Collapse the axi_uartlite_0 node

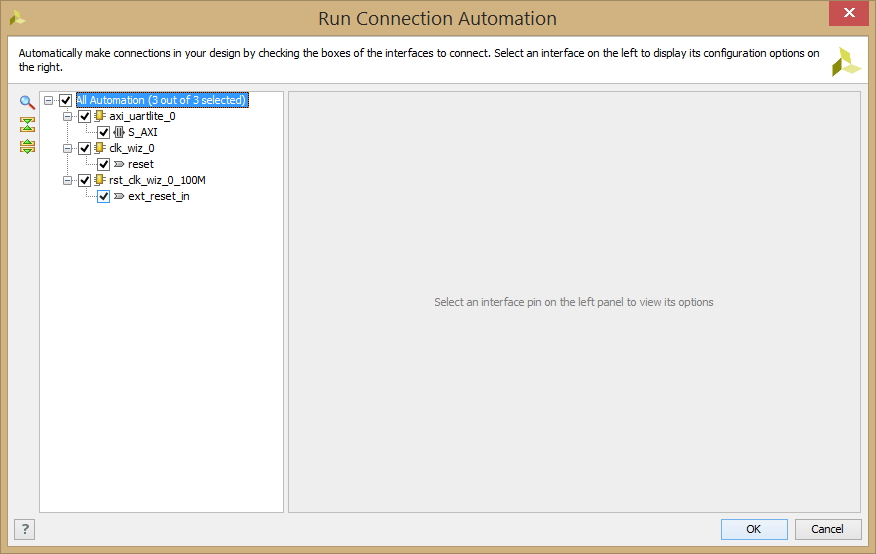[x=67, y=116]
